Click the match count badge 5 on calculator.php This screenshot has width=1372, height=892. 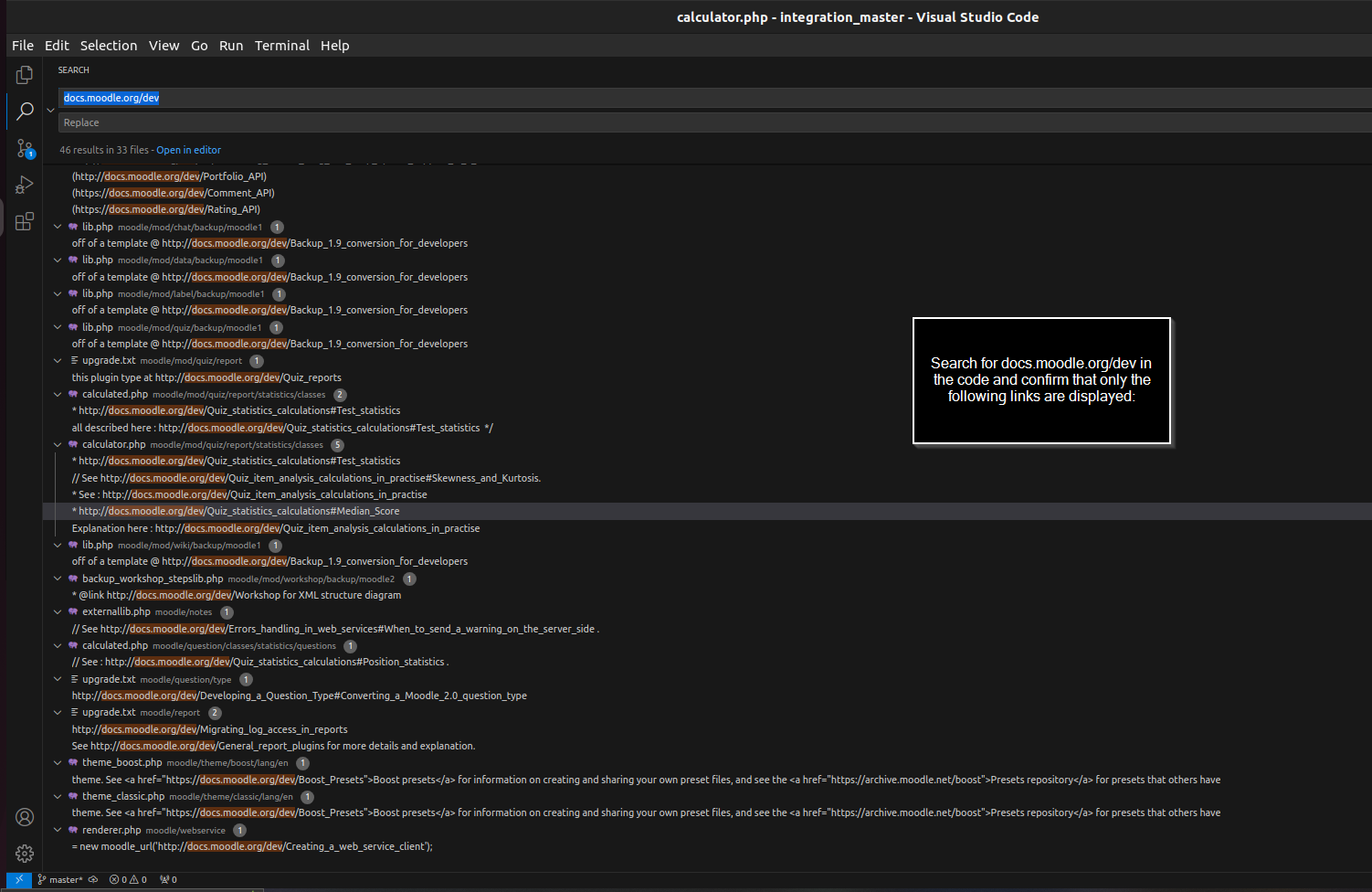pos(338,445)
